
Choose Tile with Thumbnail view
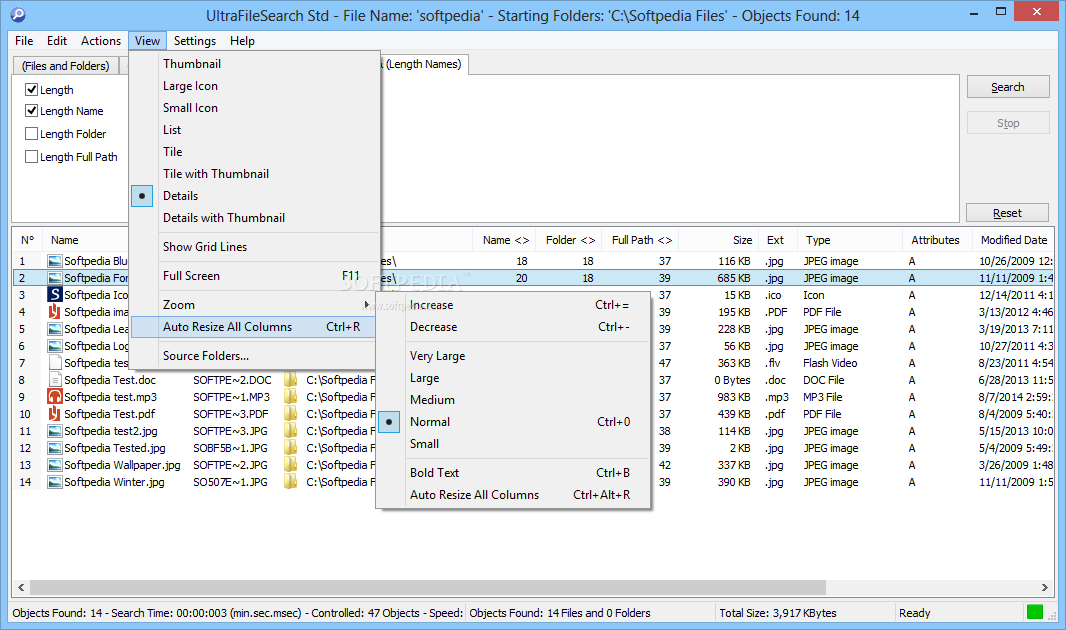[x=253, y=174]
